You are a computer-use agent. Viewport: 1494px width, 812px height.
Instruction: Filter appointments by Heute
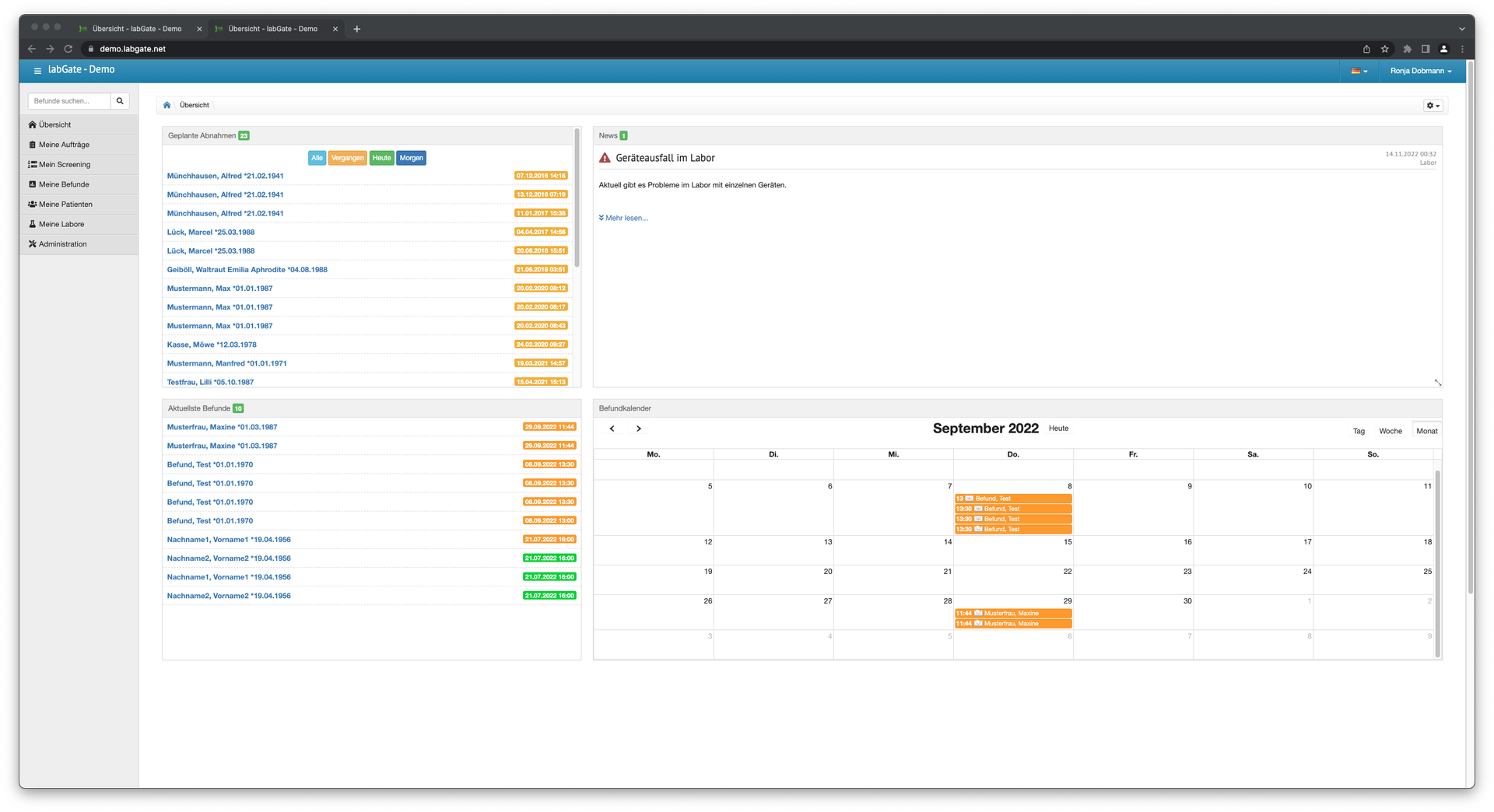click(381, 158)
